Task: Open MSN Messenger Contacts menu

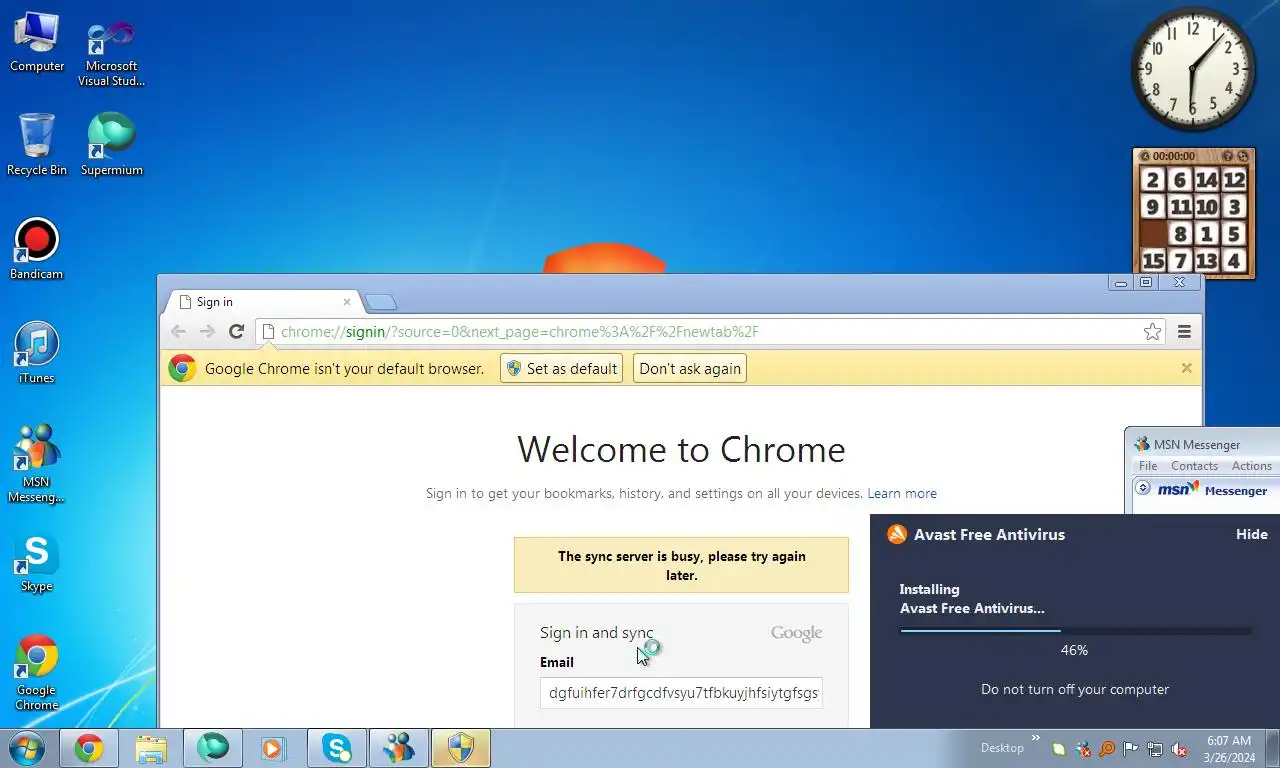Action: pyautogui.click(x=1194, y=466)
